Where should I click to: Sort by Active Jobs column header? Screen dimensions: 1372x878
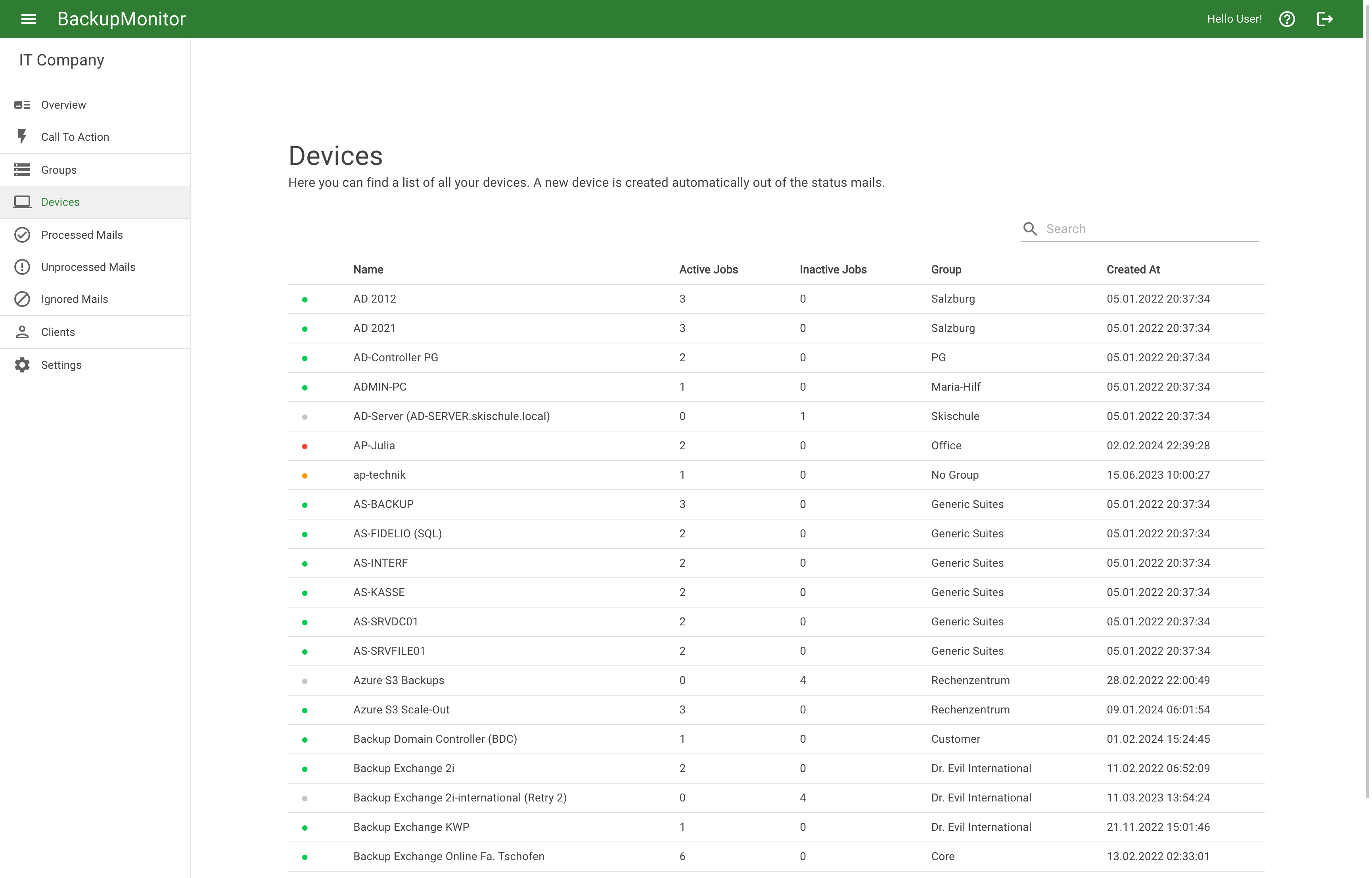708,270
